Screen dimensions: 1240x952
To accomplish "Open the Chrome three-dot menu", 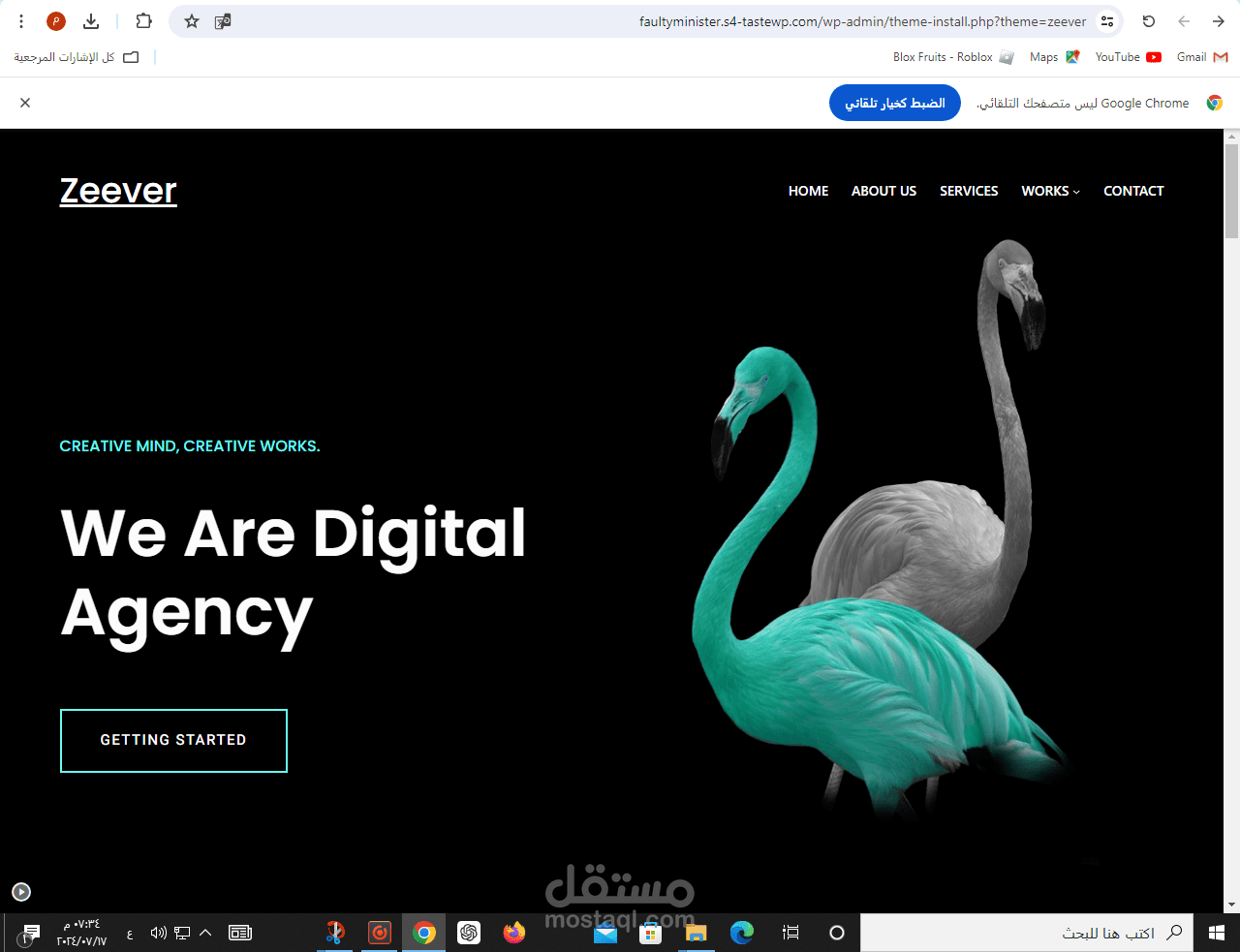I will (20, 21).
